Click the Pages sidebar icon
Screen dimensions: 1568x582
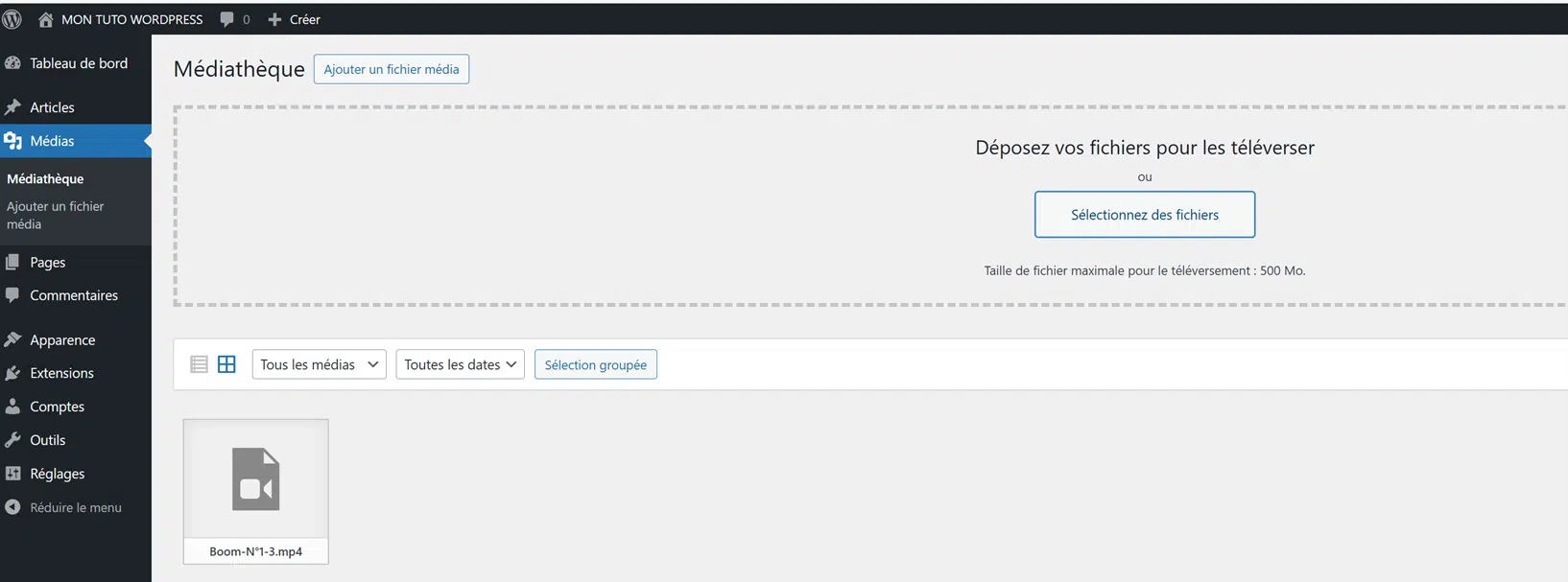point(12,262)
